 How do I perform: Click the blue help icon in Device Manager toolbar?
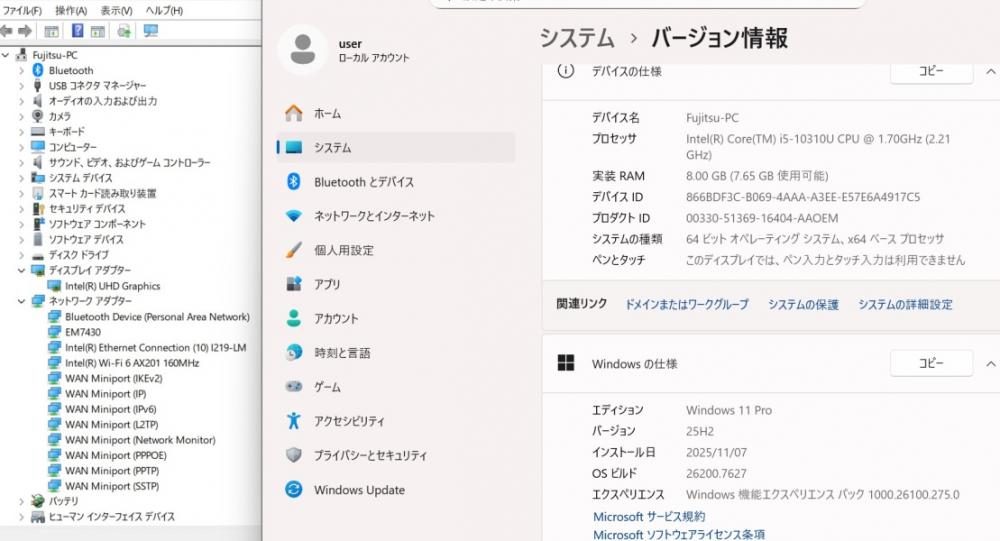click(77, 31)
